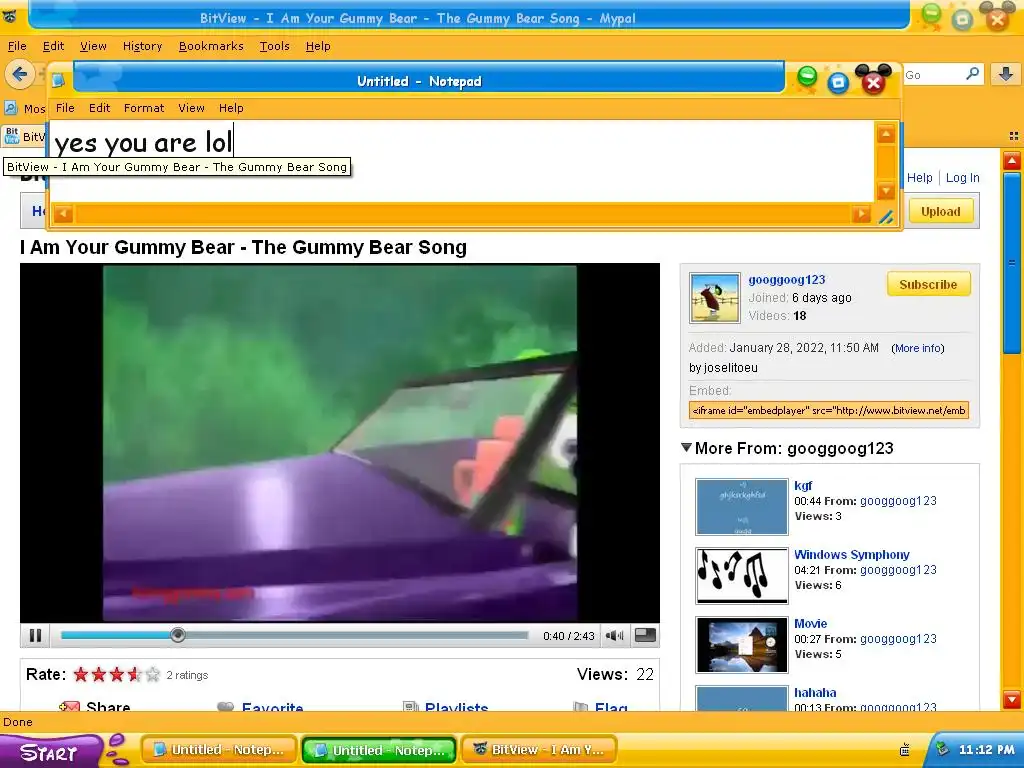The image size is (1024, 768).
Task: Open googgoog123 channel name link
Action: tap(787, 280)
